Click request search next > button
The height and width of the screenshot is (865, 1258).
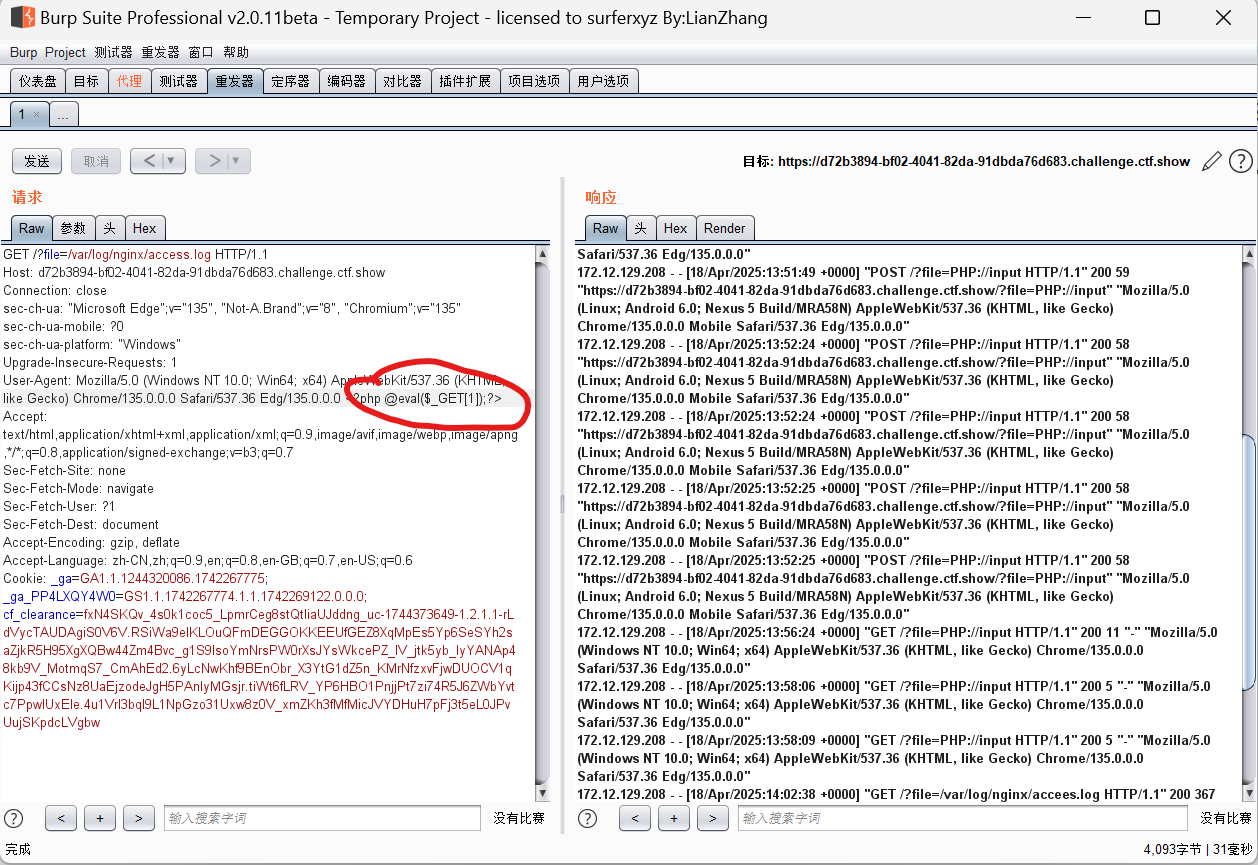(x=138, y=818)
